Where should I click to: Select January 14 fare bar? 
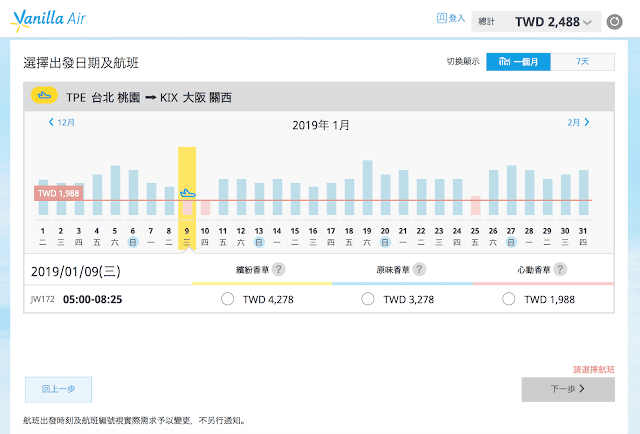point(277,197)
